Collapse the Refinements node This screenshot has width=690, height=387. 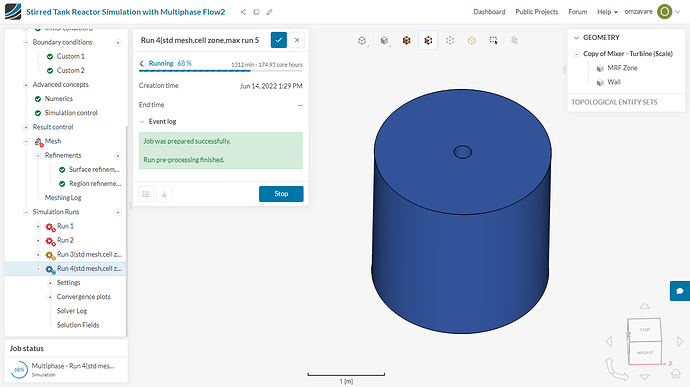(38, 155)
